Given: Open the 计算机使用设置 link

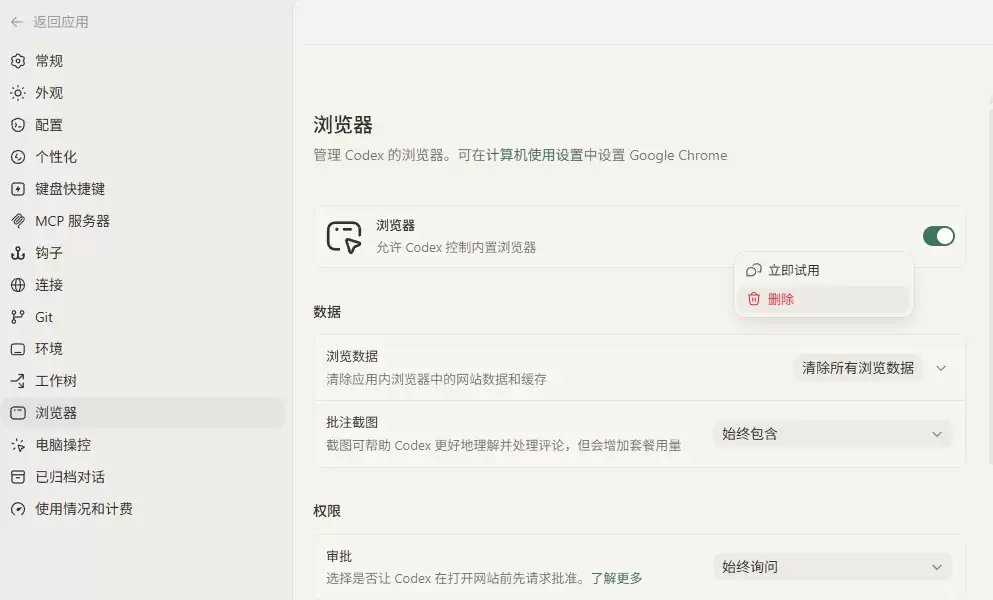Looking at the screenshot, I should coord(534,155).
